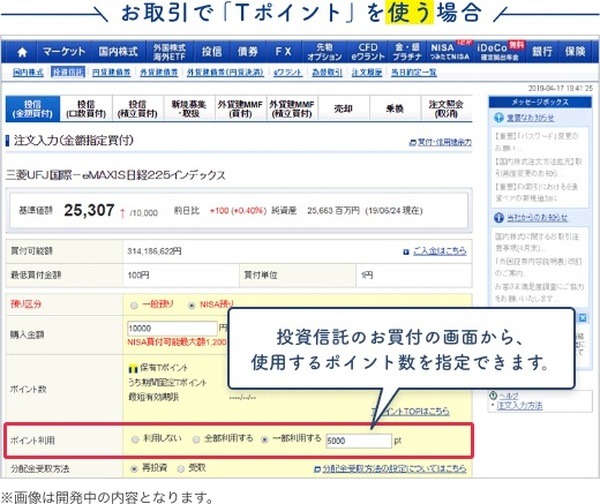Click the ご入金はこちら link
Screen dimensions: 600x504
click(440, 251)
